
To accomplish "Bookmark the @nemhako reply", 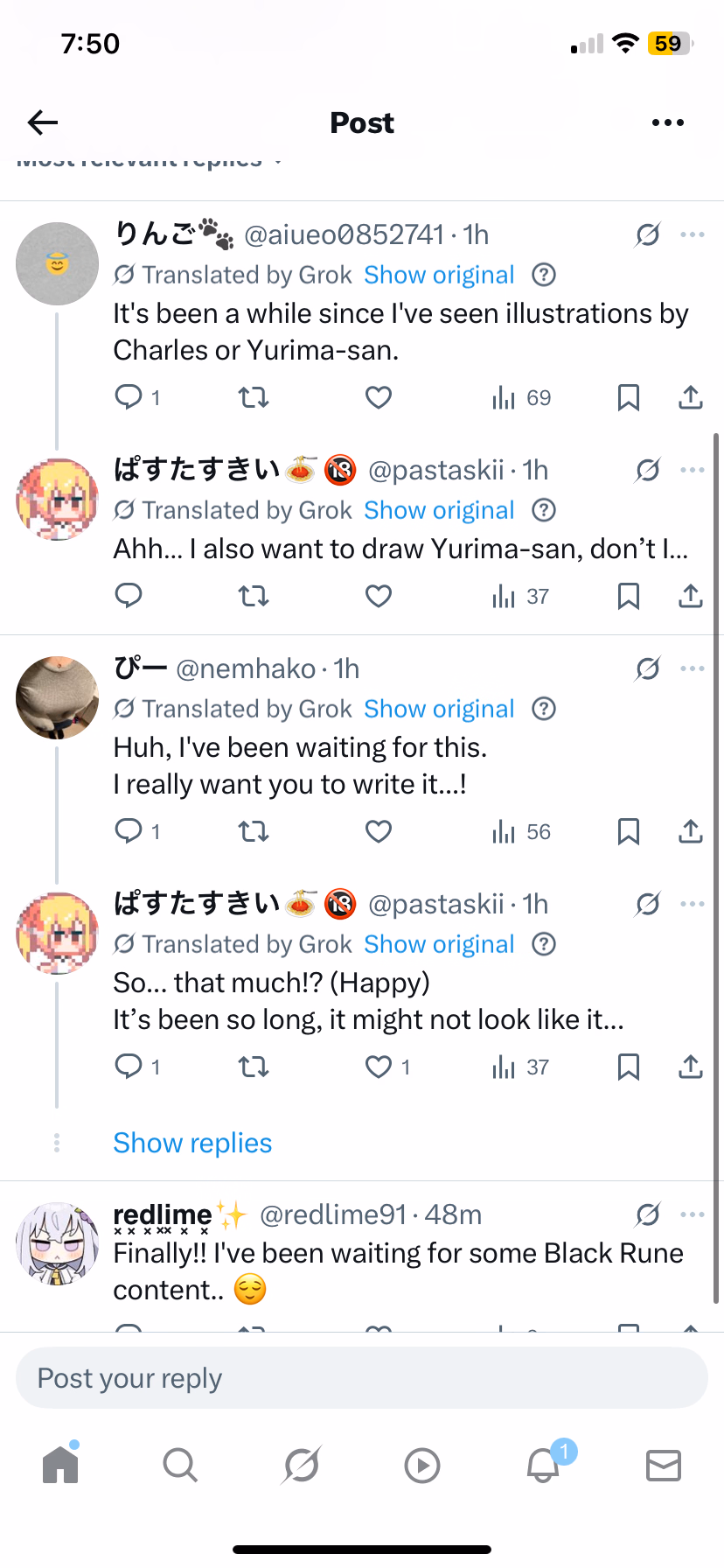I will [x=628, y=832].
